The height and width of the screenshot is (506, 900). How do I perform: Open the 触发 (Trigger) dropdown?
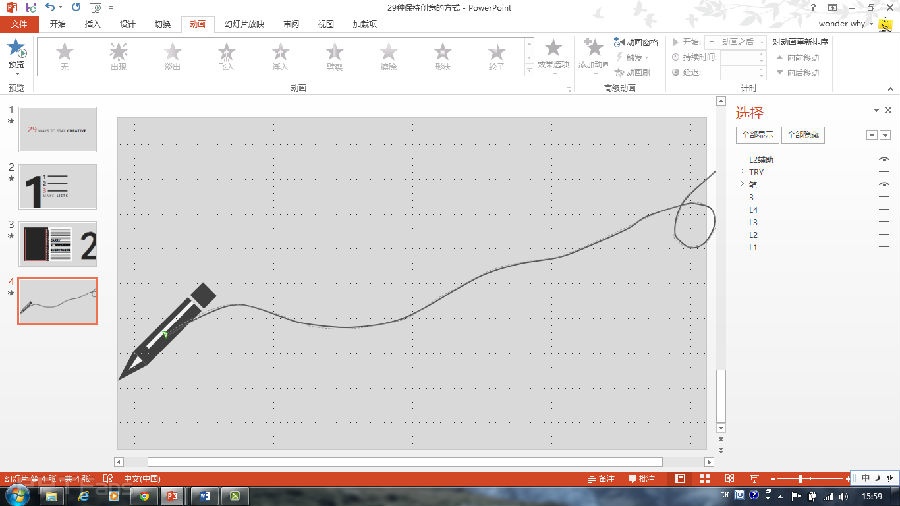(x=633, y=57)
